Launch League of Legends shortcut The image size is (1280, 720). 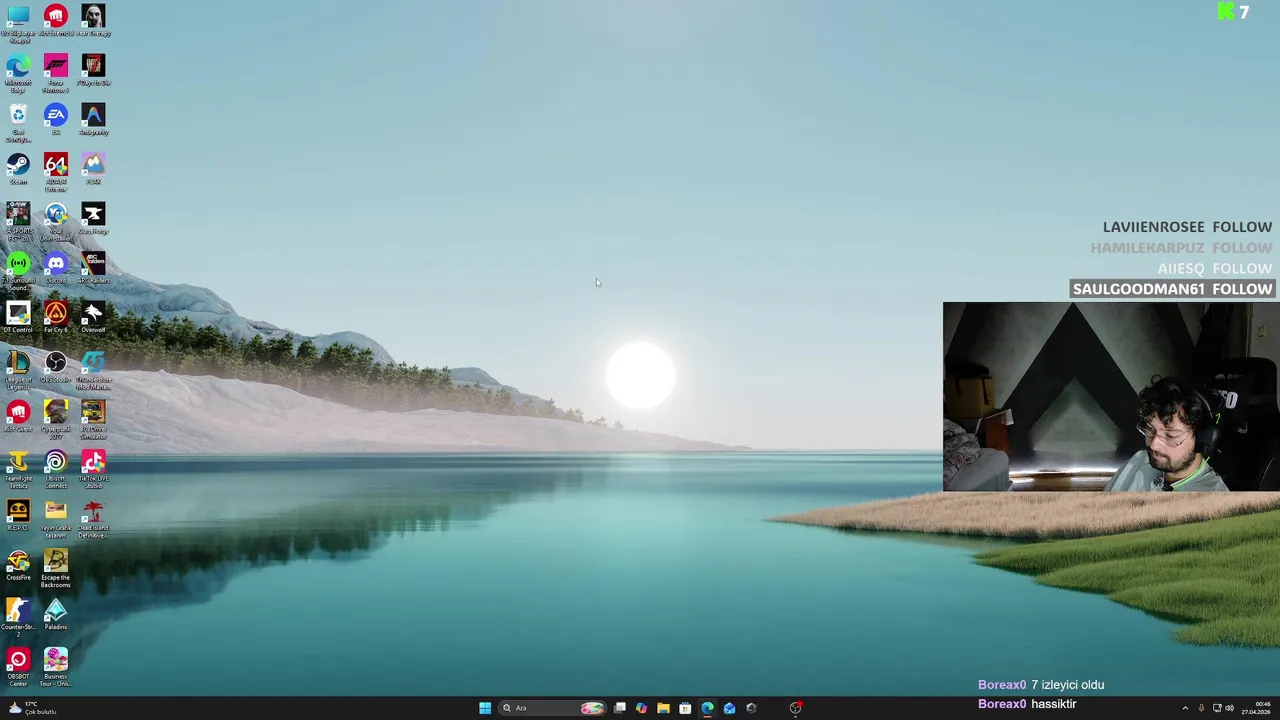(18, 370)
